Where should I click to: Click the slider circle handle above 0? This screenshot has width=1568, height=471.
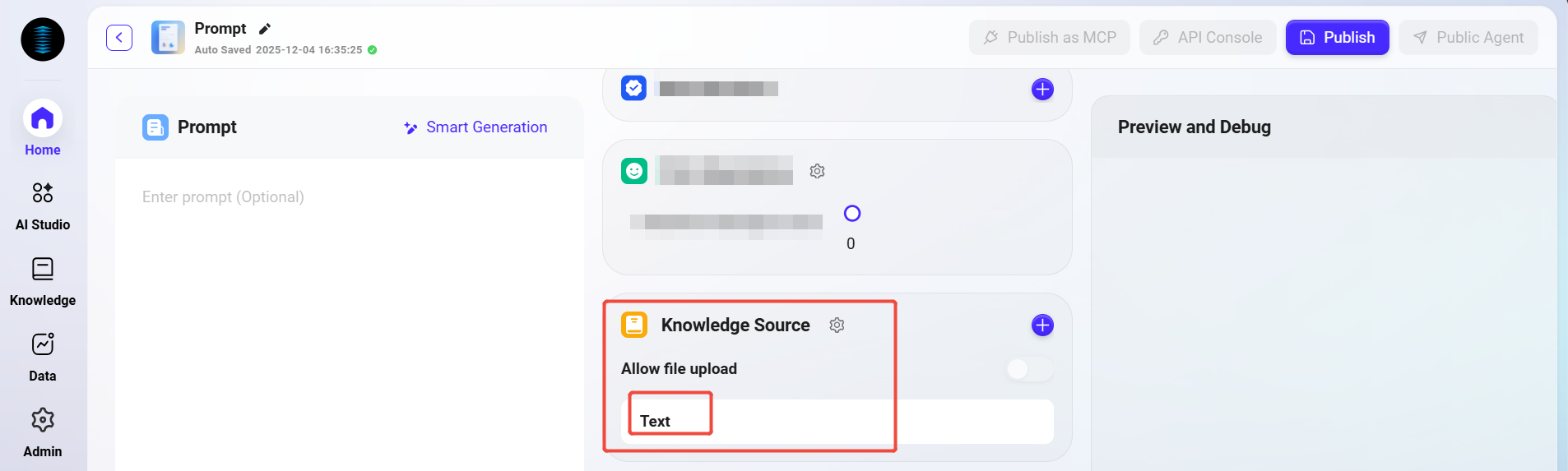[x=852, y=214]
